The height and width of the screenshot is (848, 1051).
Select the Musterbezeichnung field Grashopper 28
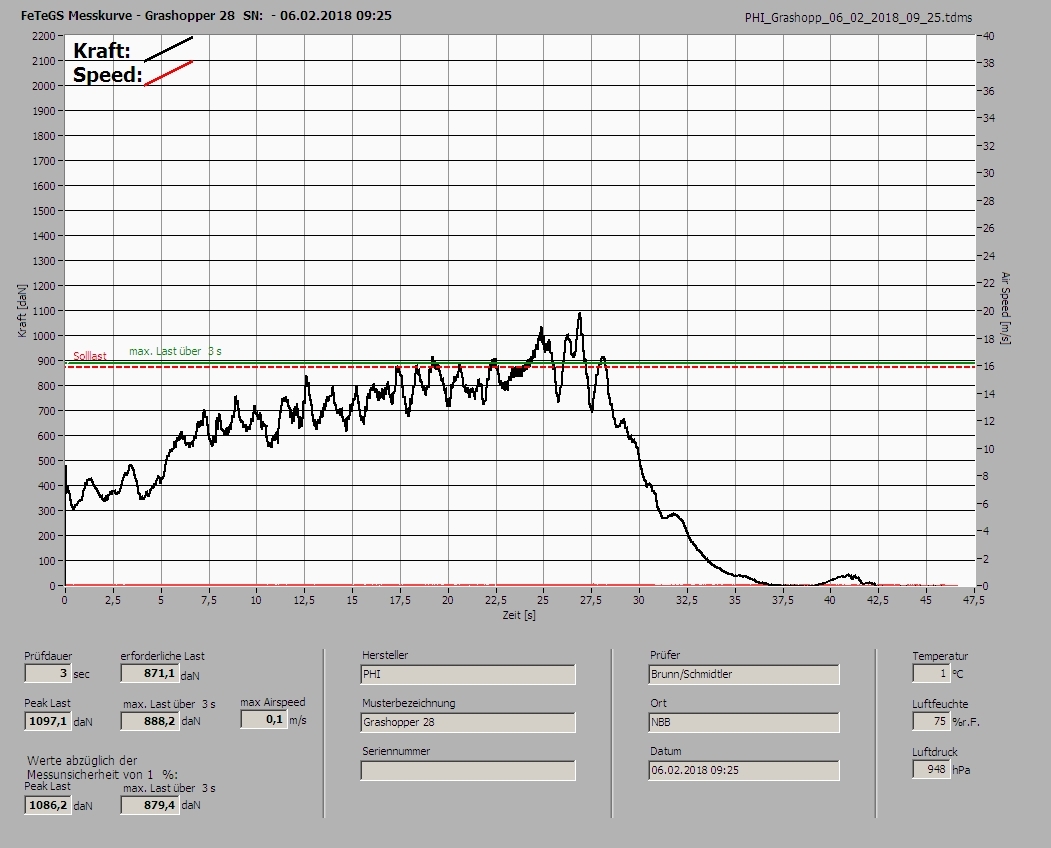point(468,723)
